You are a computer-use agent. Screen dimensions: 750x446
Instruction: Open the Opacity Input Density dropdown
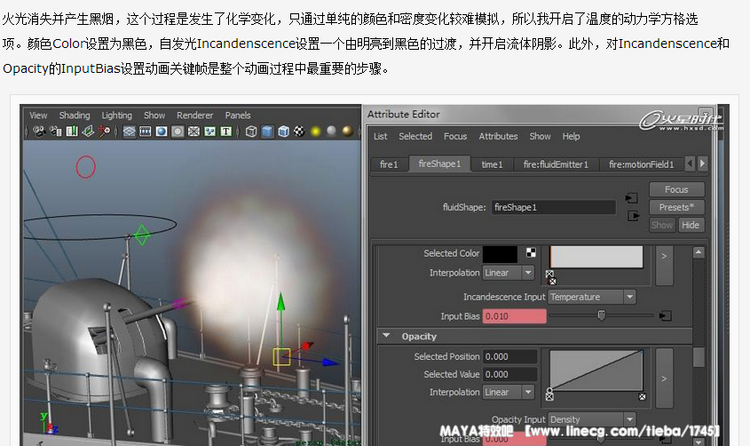point(592,420)
